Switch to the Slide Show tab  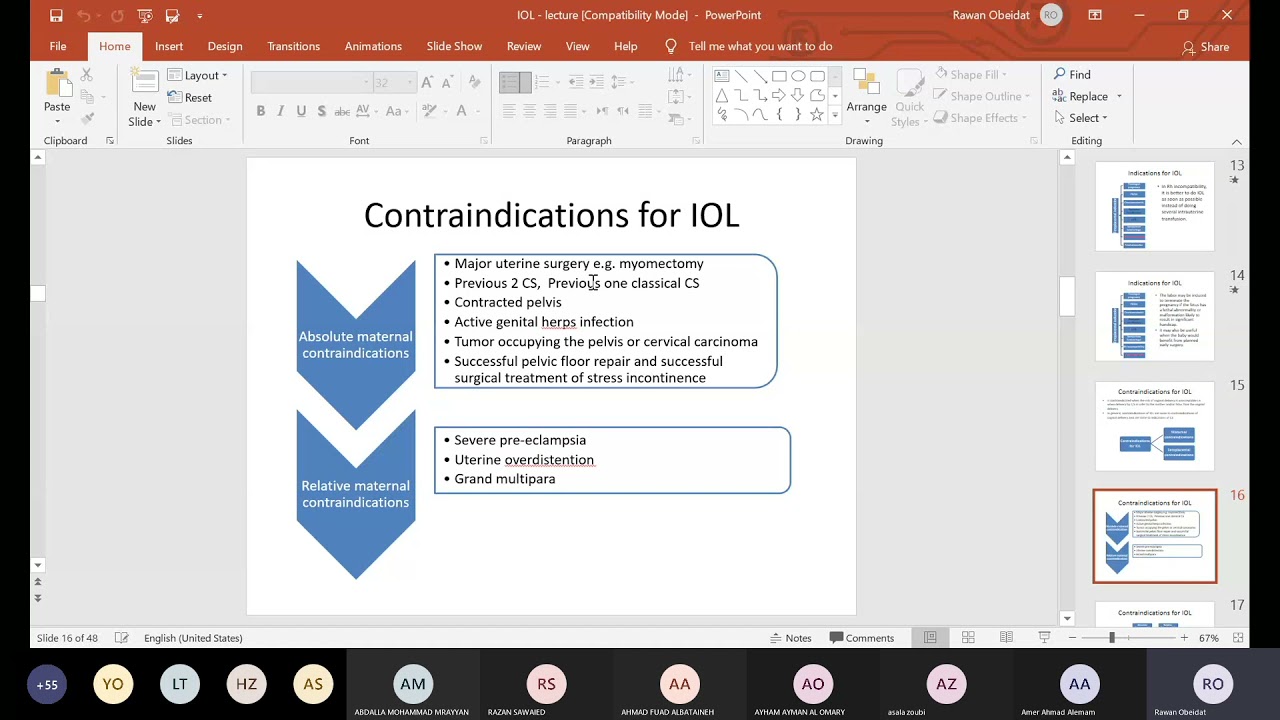click(x=454, y=46)
